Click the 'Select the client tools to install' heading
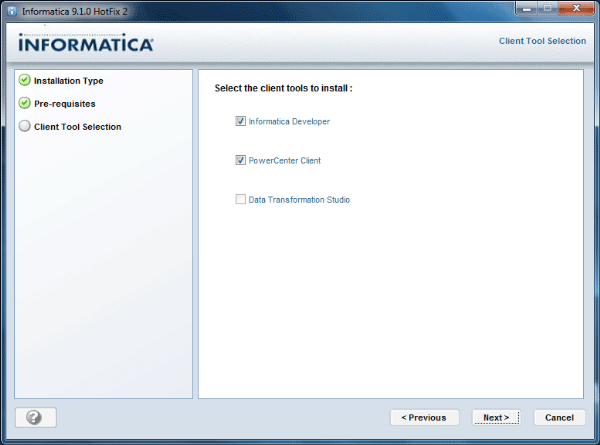 pos(284,88)
